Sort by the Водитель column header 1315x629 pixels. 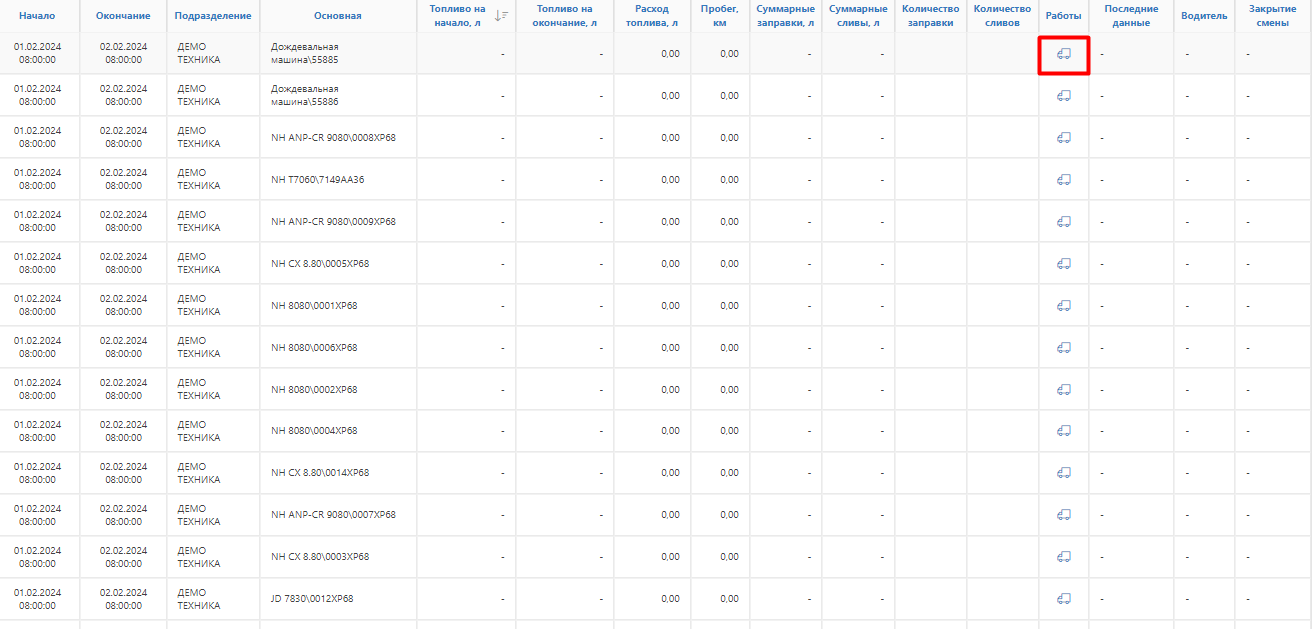1204,16
